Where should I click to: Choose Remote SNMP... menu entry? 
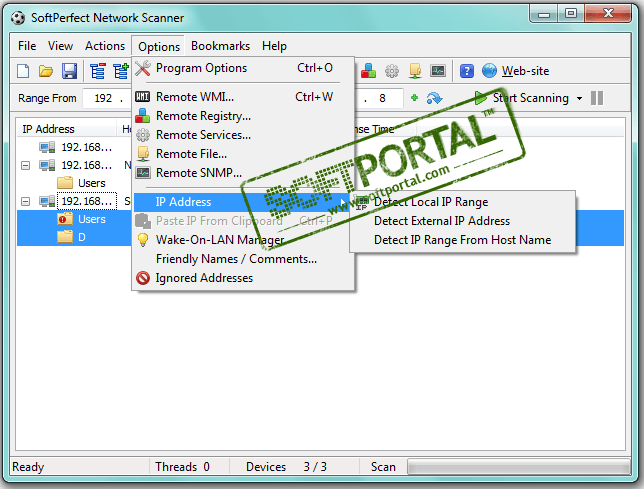(243, 172)
